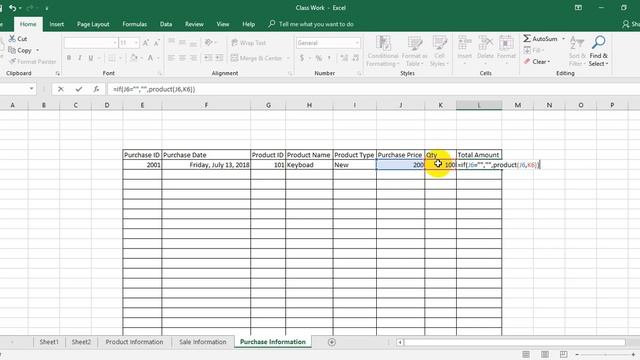Switch to Sheet1 tab
Viewport: 640px width, 360px height.
pyautogui.click(x=49, y=342)
